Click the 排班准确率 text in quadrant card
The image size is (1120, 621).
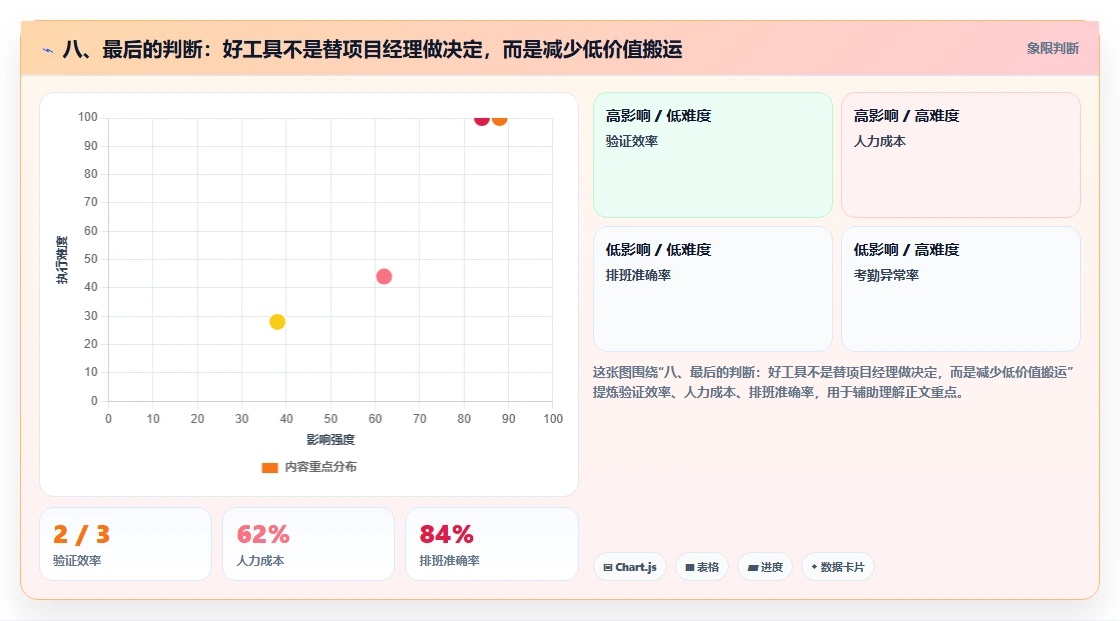coord(638,275)
